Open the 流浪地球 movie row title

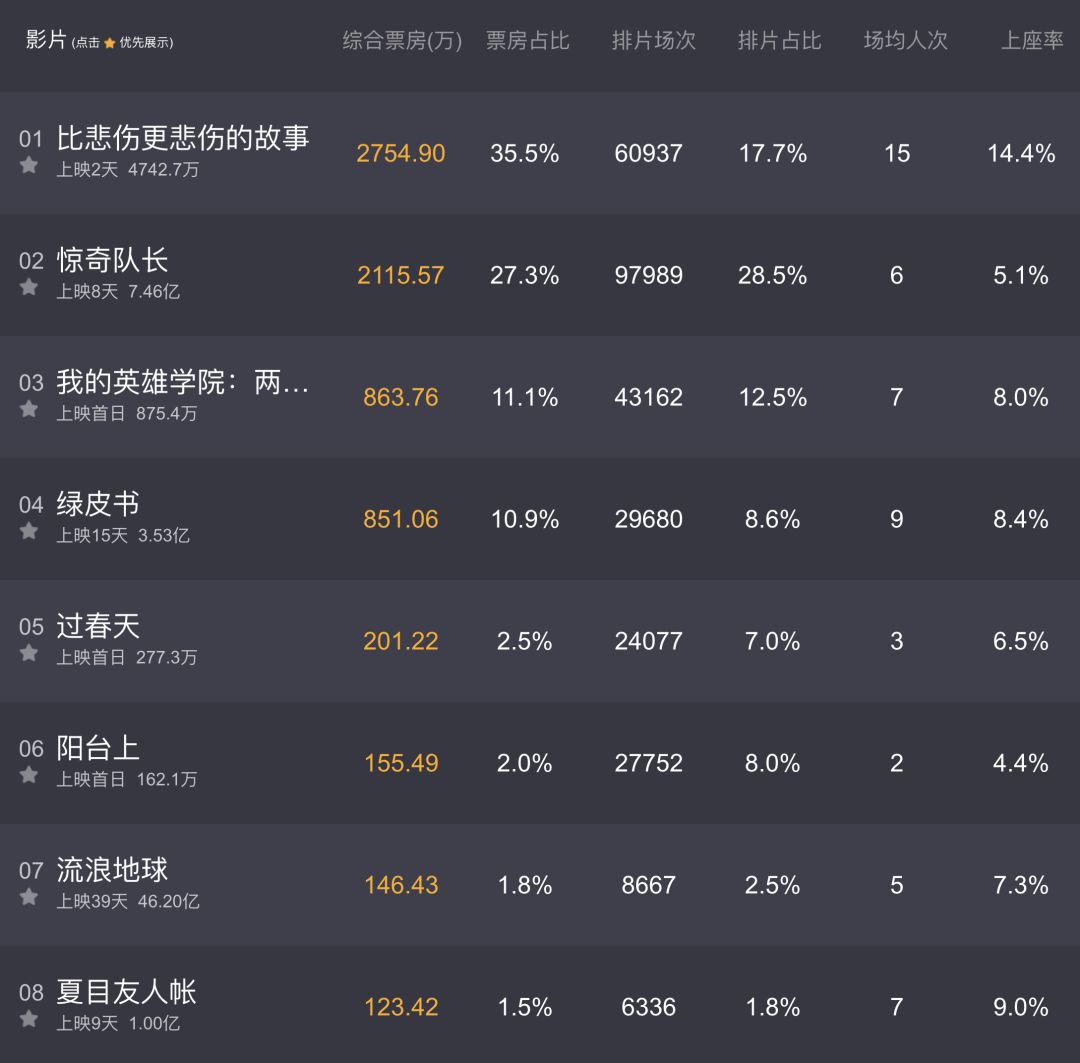click(112, 870)
